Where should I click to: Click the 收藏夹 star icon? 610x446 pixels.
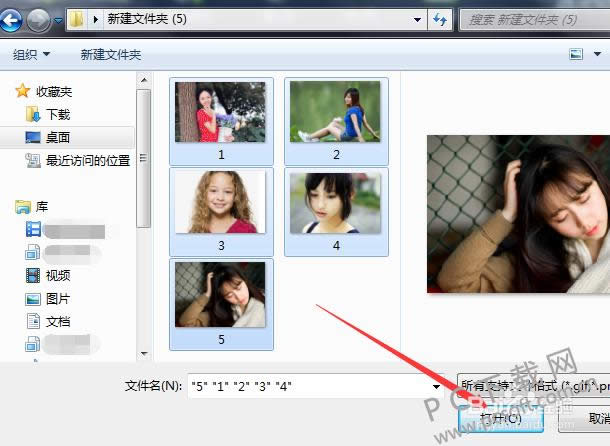23,91
